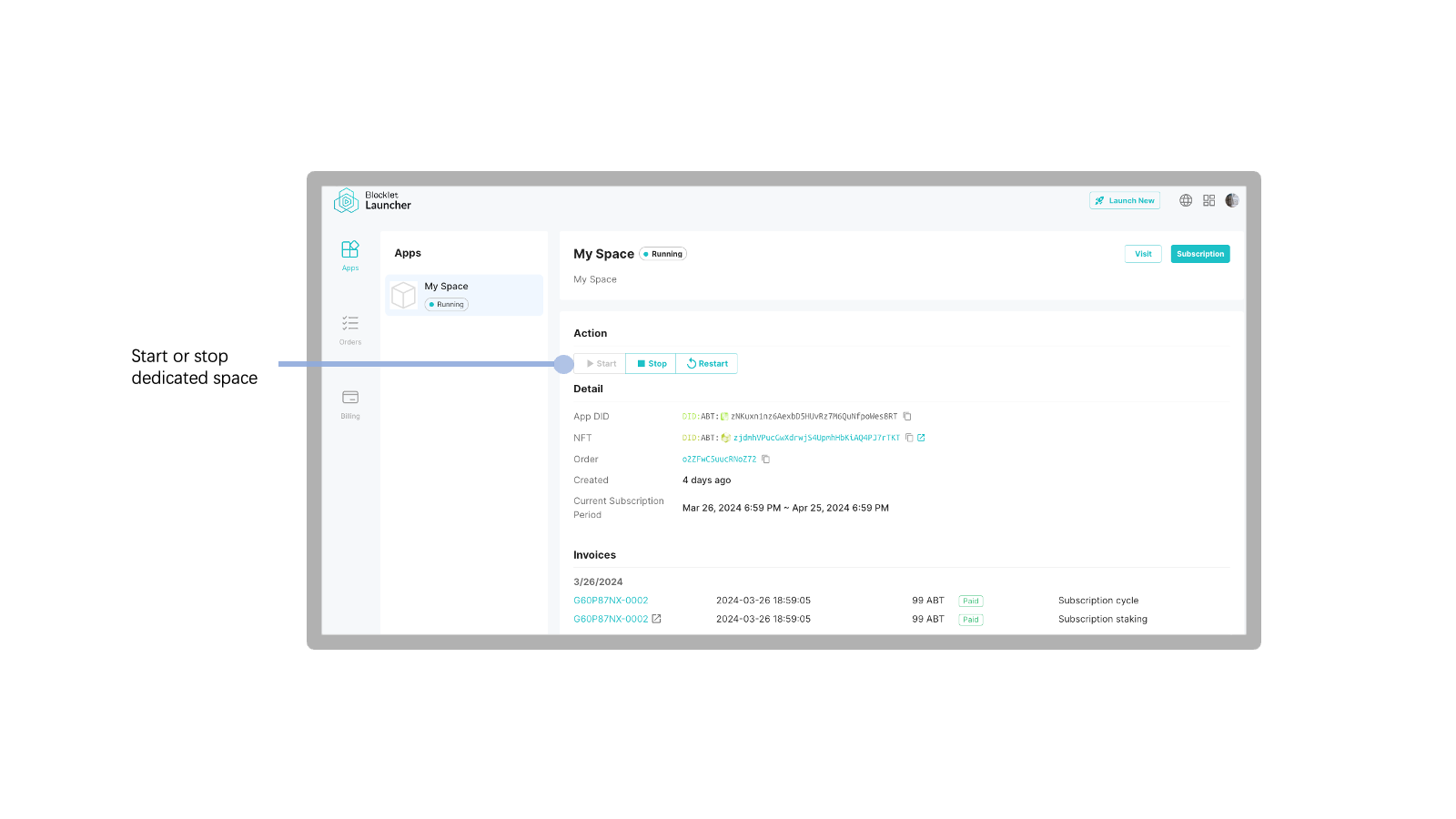The width and height of the screenshot is (1456, 819).
Task: Switch to Orders in the sidebar
Action: click(x=350, y=329)
